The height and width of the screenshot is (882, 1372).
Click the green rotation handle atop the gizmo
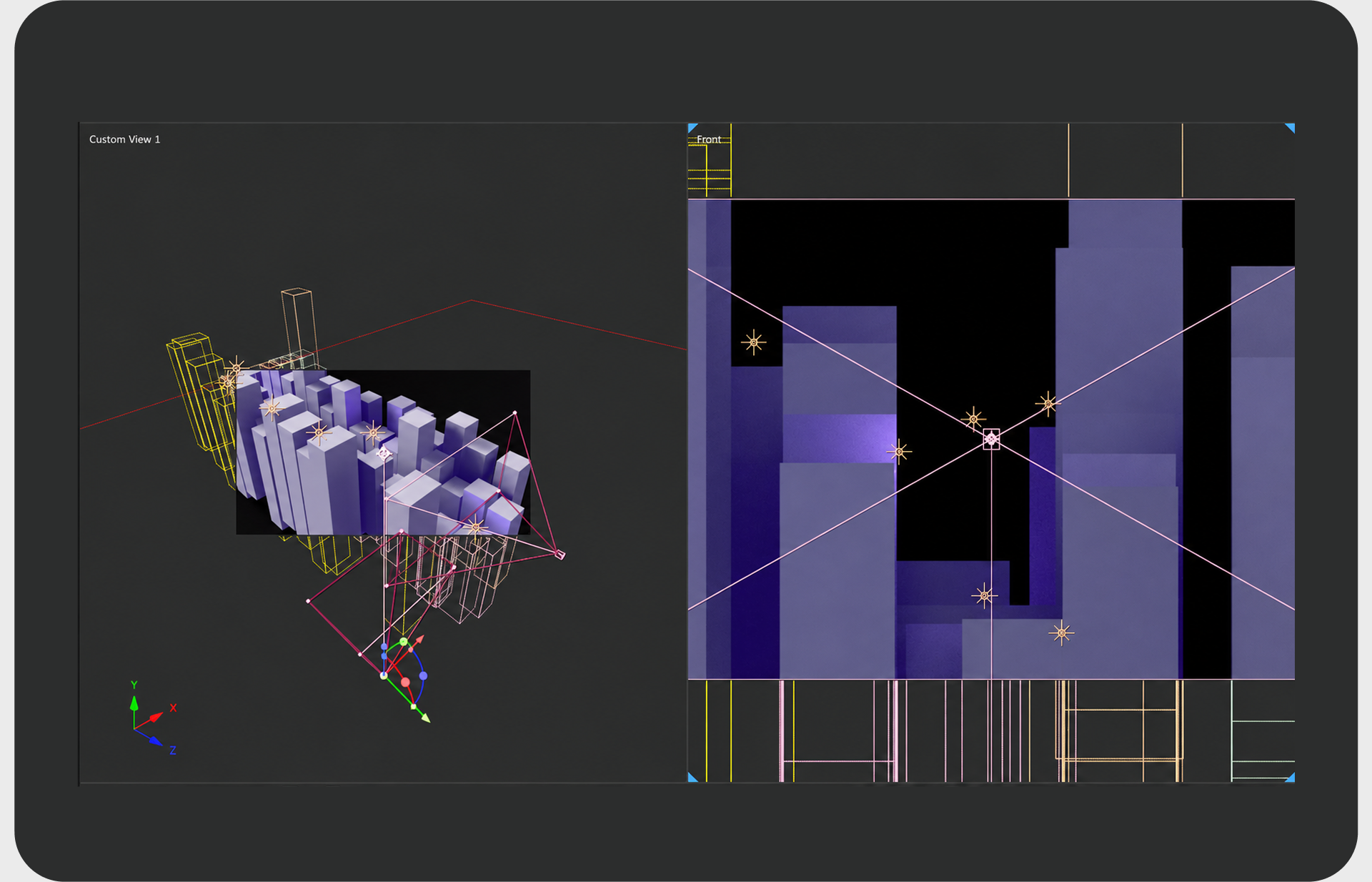(404, 642)
